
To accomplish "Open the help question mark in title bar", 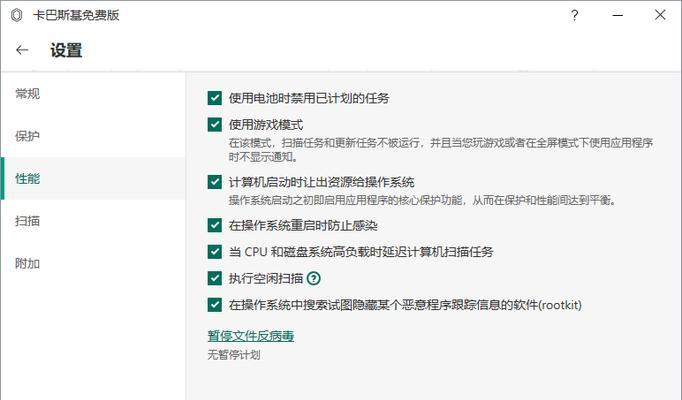I will coord(575,16).
